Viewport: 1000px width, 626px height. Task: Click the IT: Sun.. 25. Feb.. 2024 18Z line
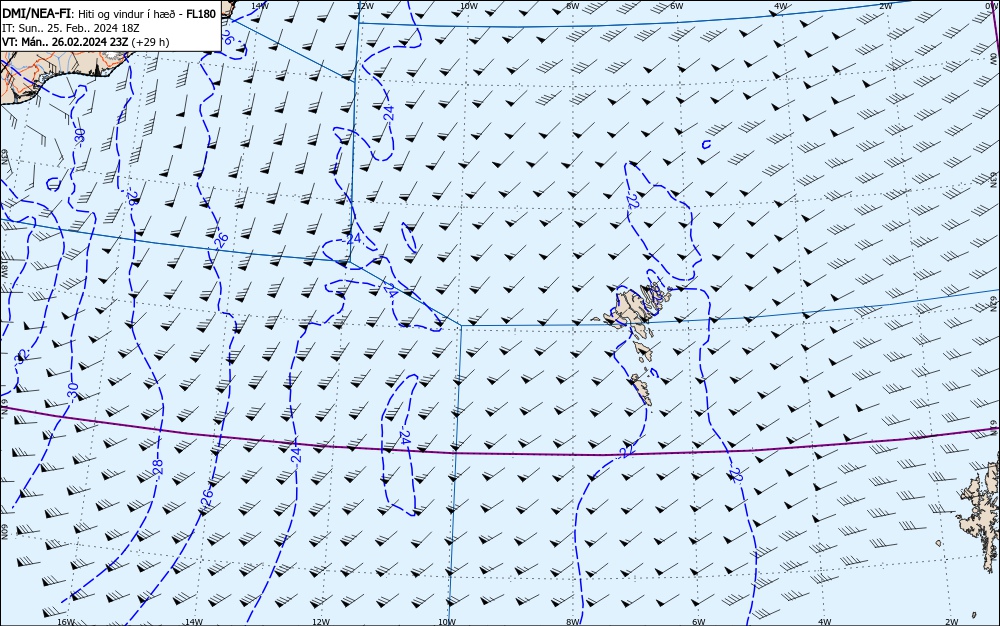coord(71,28)
